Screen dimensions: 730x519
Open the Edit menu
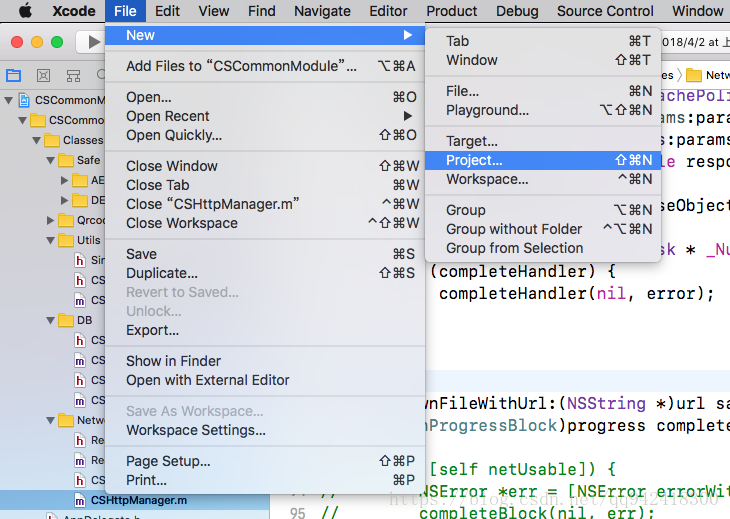coord(167,11)
